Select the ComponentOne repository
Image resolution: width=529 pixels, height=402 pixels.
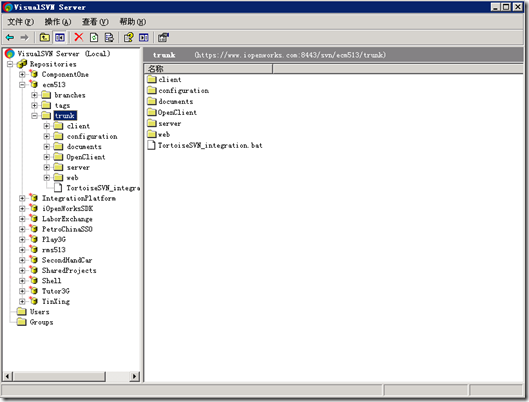click(x=65, y=75)
